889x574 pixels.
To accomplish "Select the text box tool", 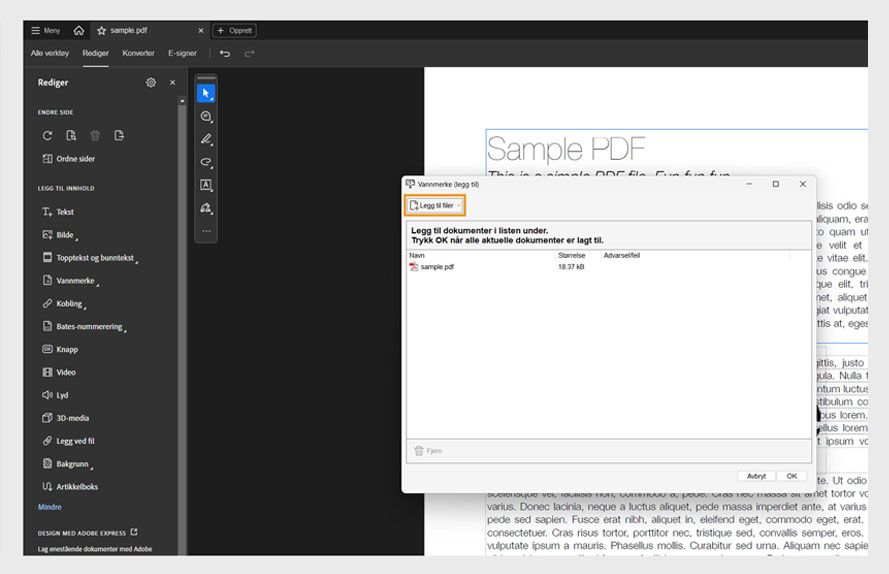I will point(206,185).
